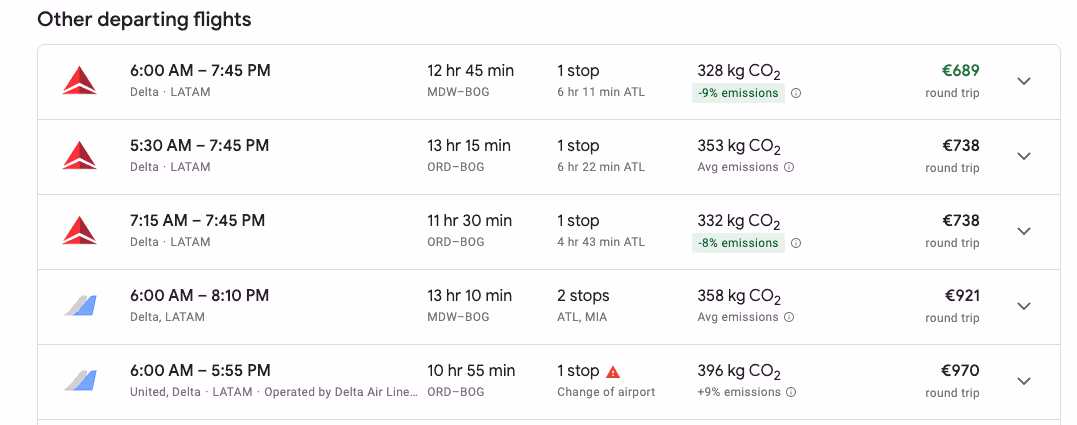Expand the 7:15 AM €738 flight details
Image resolution: width=1077 pixels, height=425 pixels.
(x=1023, y=231)
